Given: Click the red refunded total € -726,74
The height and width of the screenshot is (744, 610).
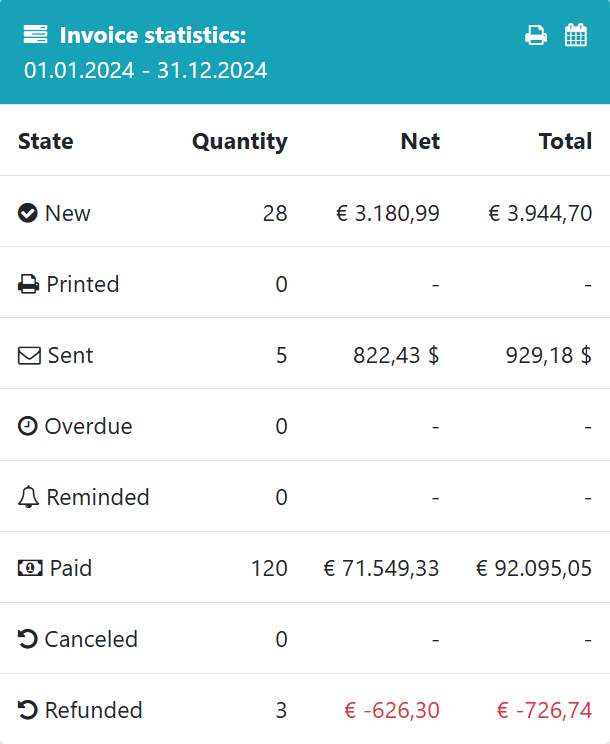Looking at the screenshot, I should point(544,710).
